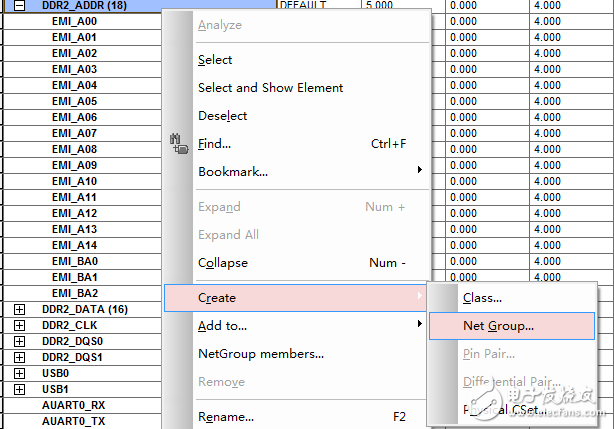
Task: Click the DDR2_ADDR (18) group name
Action: (85, 5)
